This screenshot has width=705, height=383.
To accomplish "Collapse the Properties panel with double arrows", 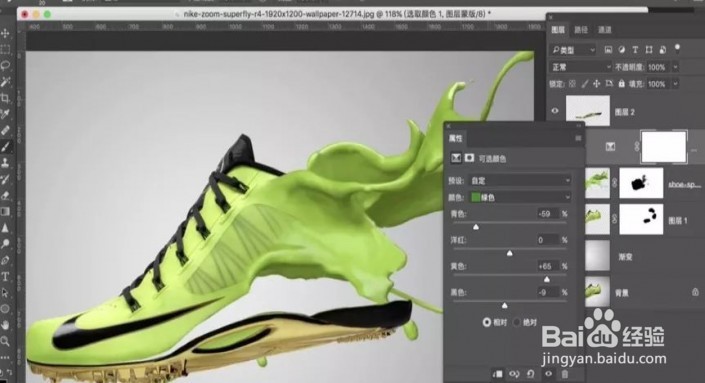I will pyautogui.click(x=579, y=126).
